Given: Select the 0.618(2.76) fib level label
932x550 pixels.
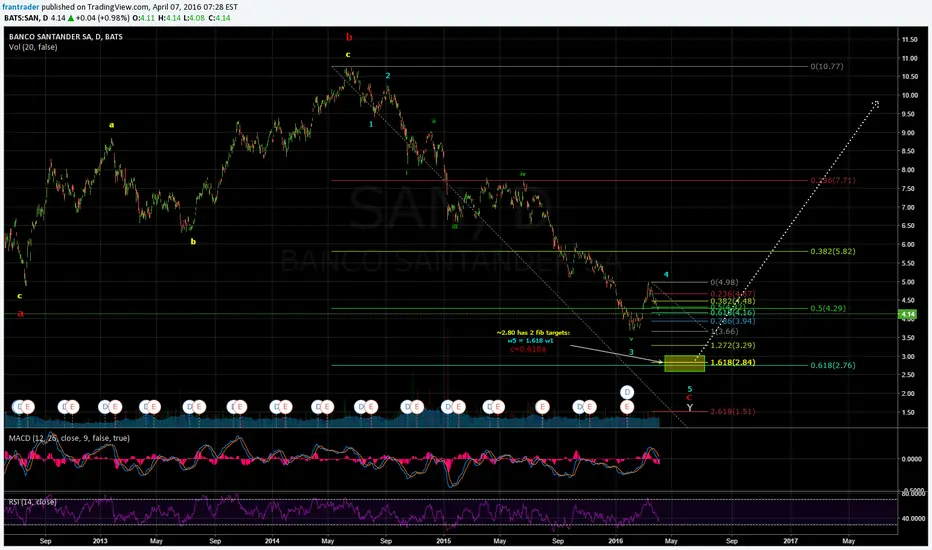Looking at the screenshot, I should [x=833, y=365].
